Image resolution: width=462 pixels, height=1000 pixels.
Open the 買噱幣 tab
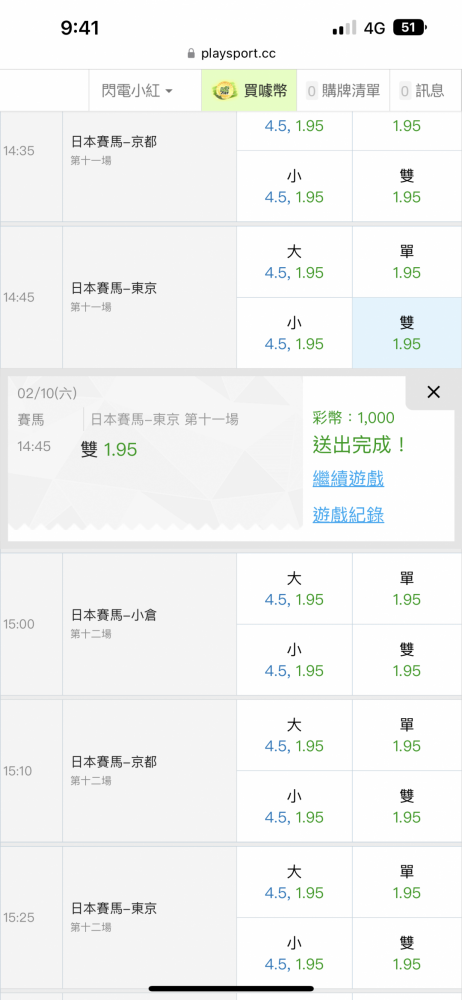(x=249, y=91)
